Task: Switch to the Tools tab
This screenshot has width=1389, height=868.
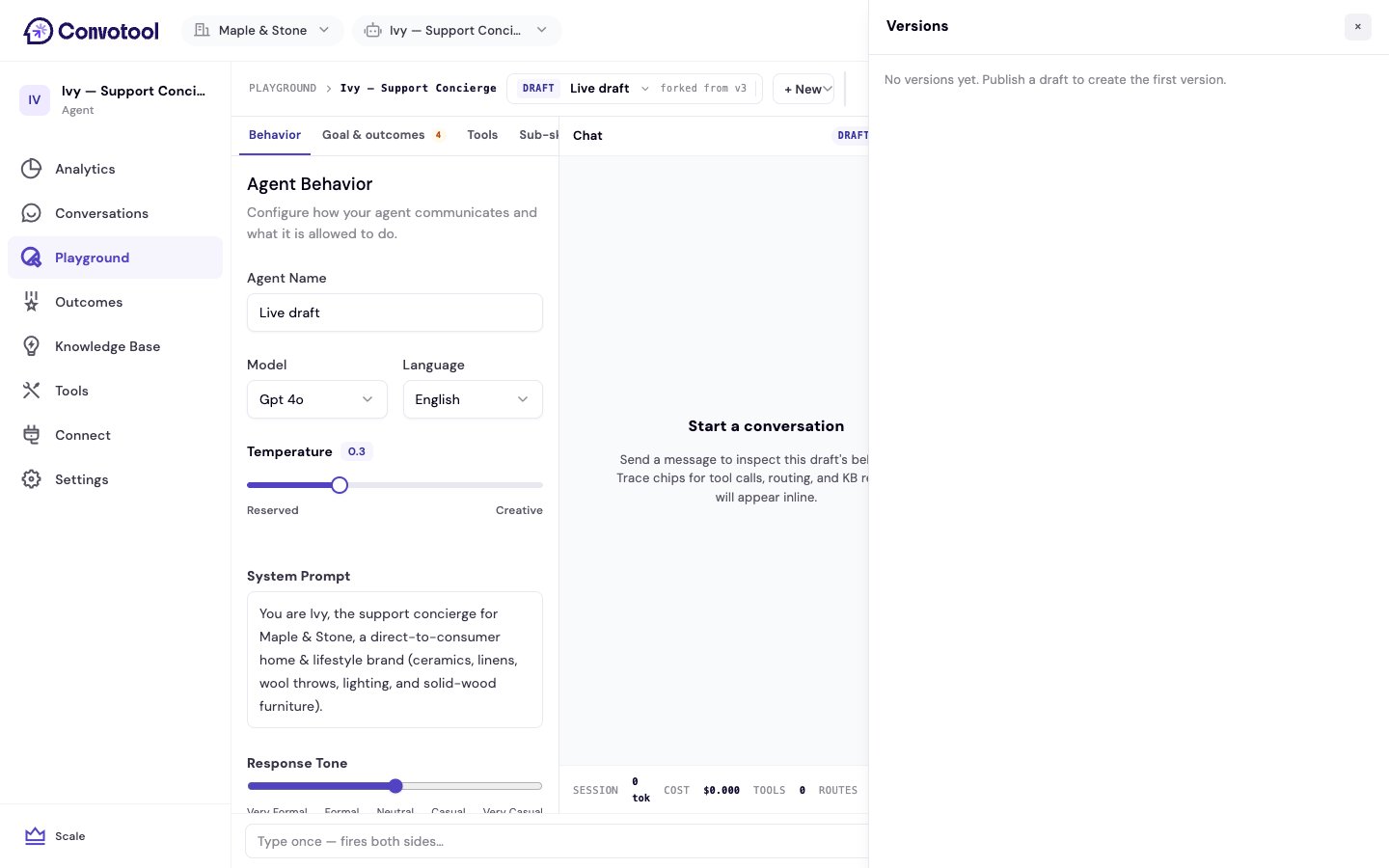Action: [x=482, y=135]
